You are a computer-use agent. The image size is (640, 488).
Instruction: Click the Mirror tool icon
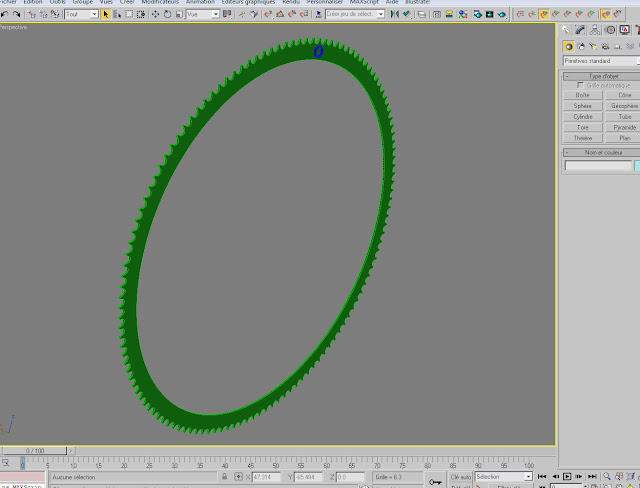[394, 14]
